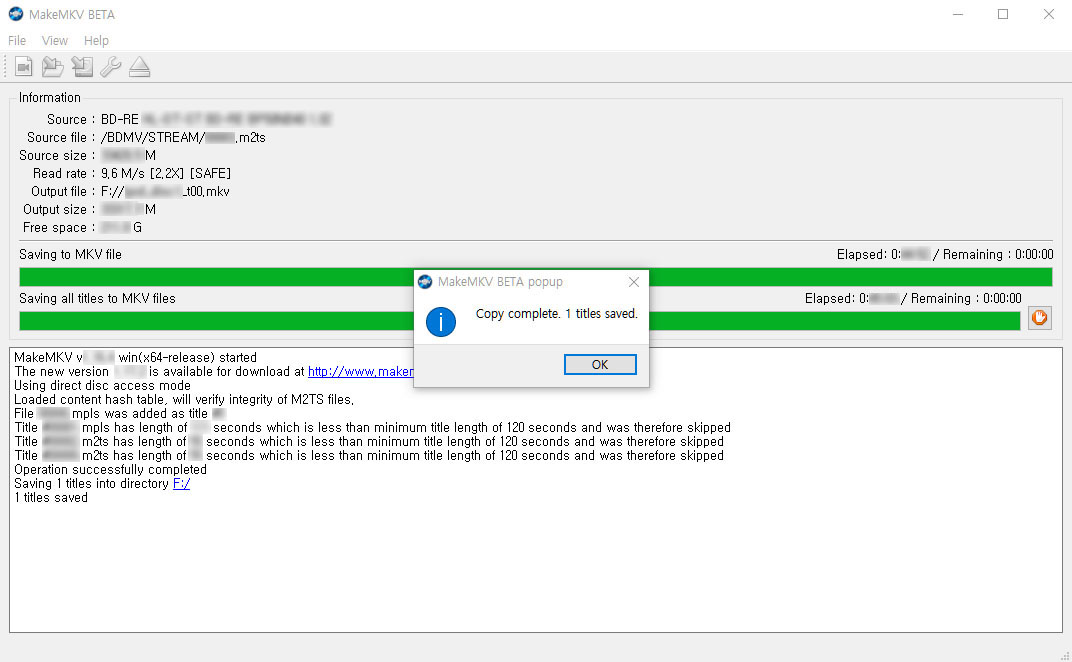
Task: Click the Free space value
Action: tap(121, 228)
